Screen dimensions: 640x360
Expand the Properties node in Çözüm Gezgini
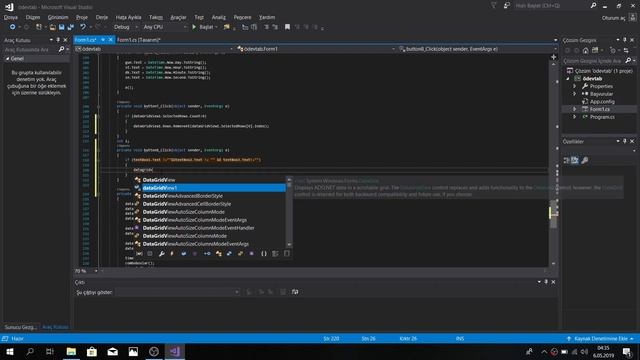click(575, 86)
